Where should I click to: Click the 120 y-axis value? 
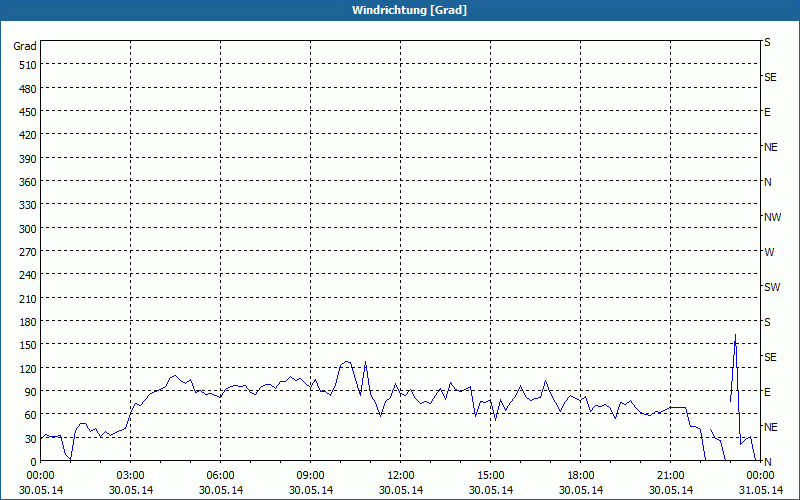click(28, 369)
